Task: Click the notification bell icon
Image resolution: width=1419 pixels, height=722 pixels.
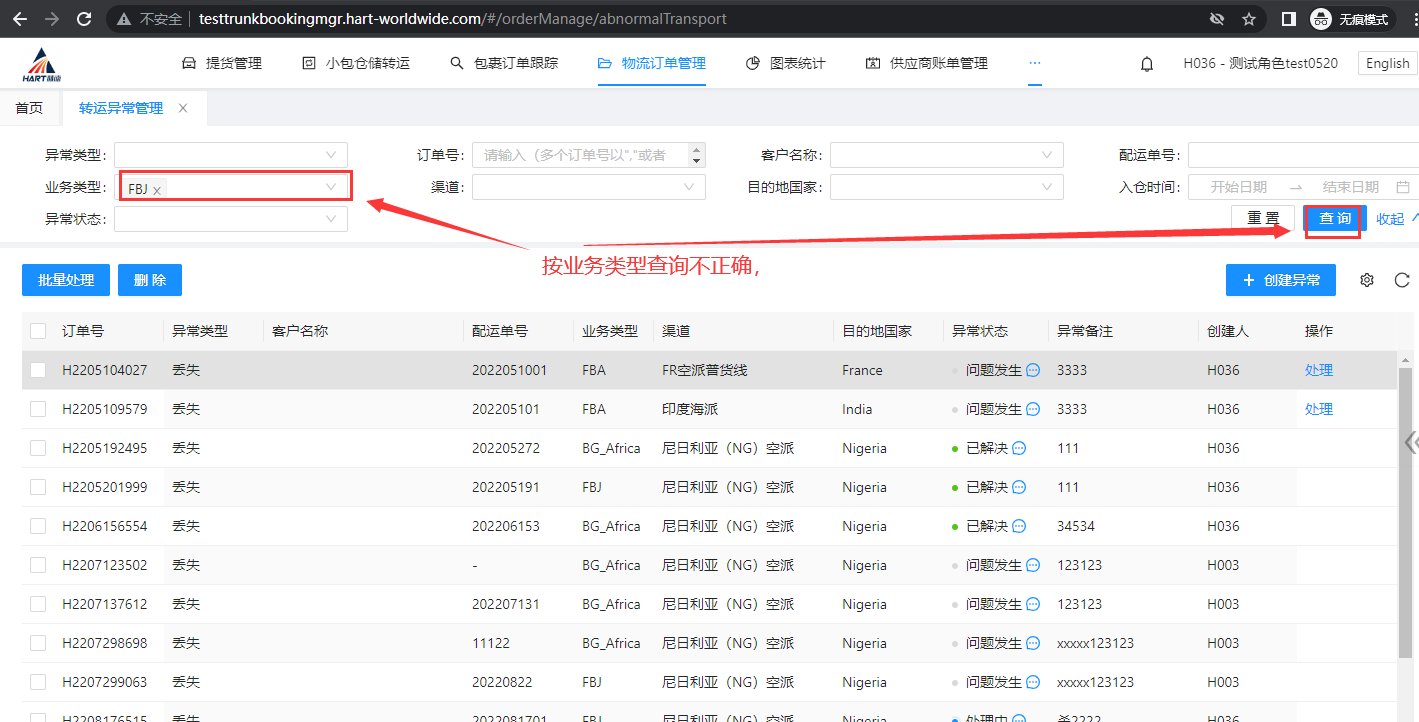Action: click(1147, 64)
